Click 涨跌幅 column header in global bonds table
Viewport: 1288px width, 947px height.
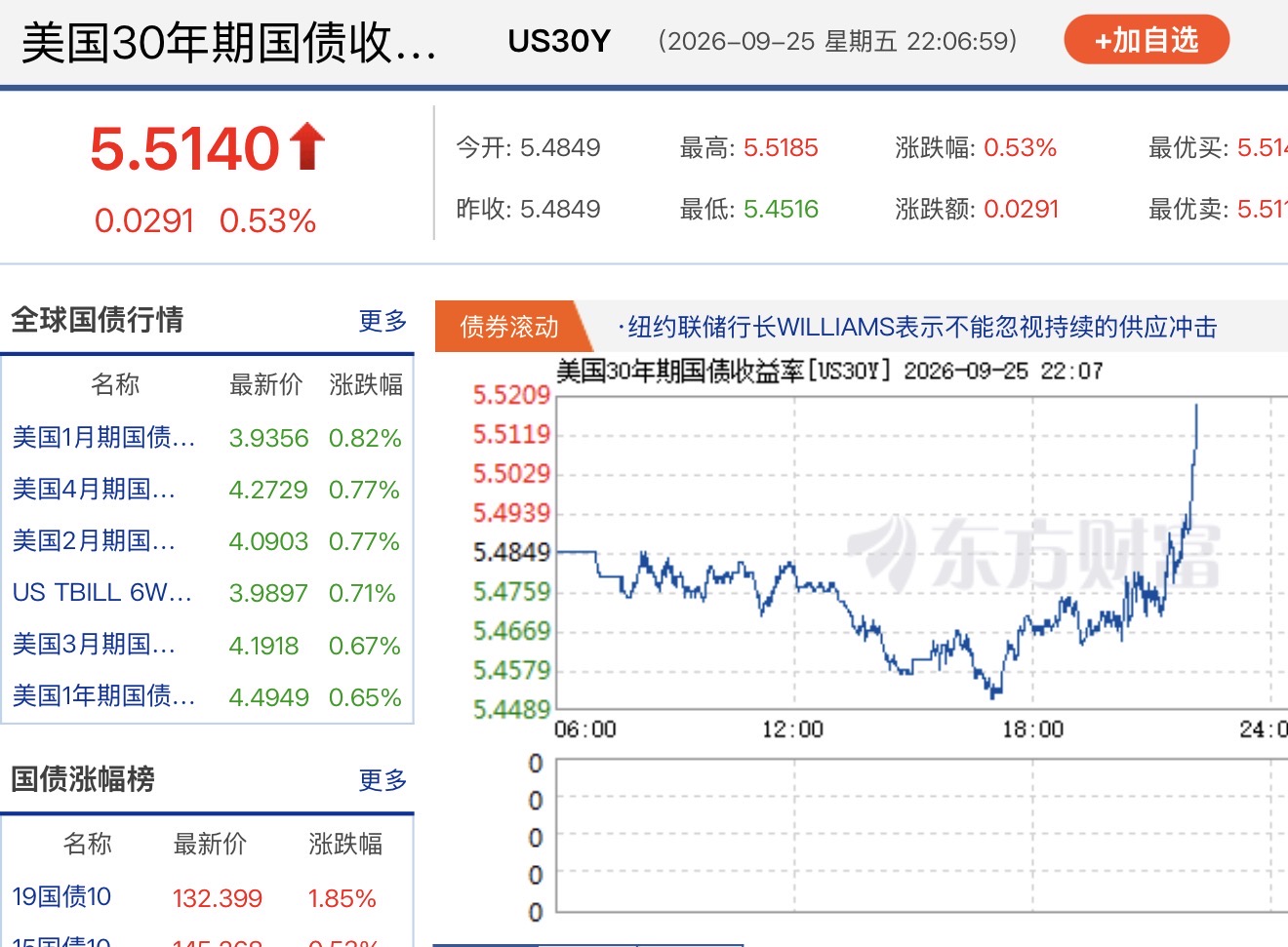366,385
